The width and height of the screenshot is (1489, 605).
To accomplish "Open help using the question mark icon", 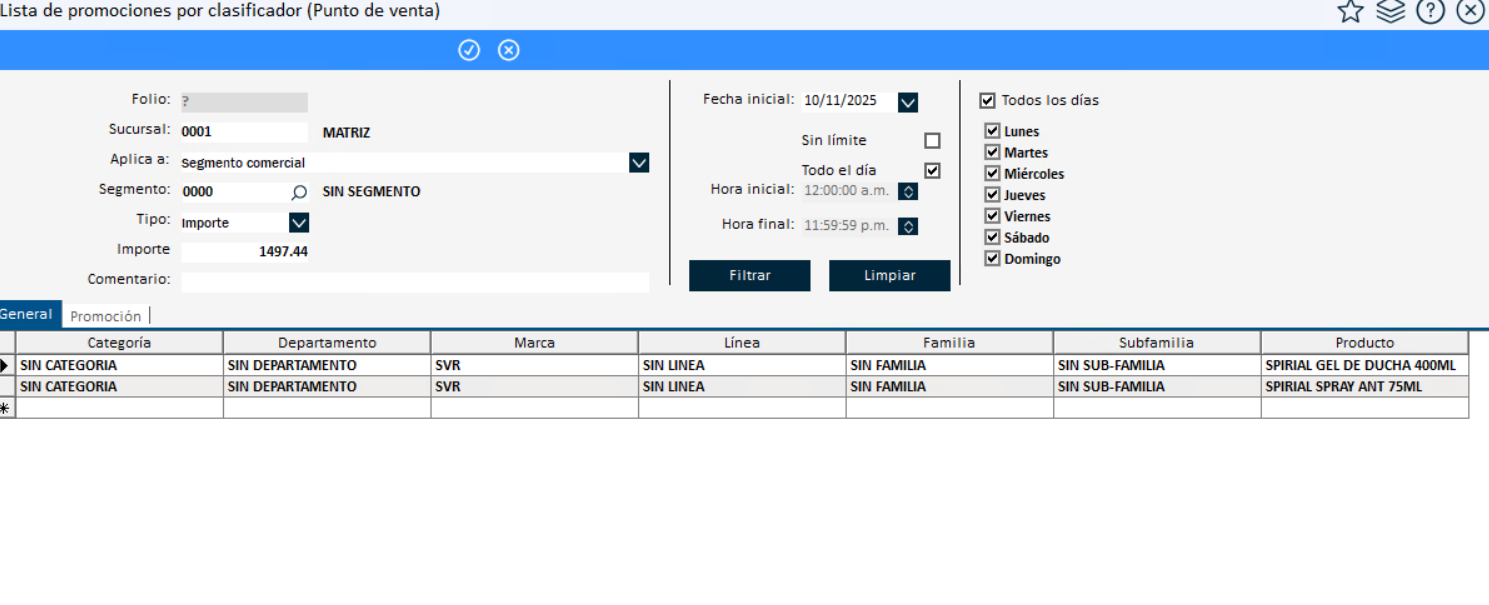I will [1430, 11].
